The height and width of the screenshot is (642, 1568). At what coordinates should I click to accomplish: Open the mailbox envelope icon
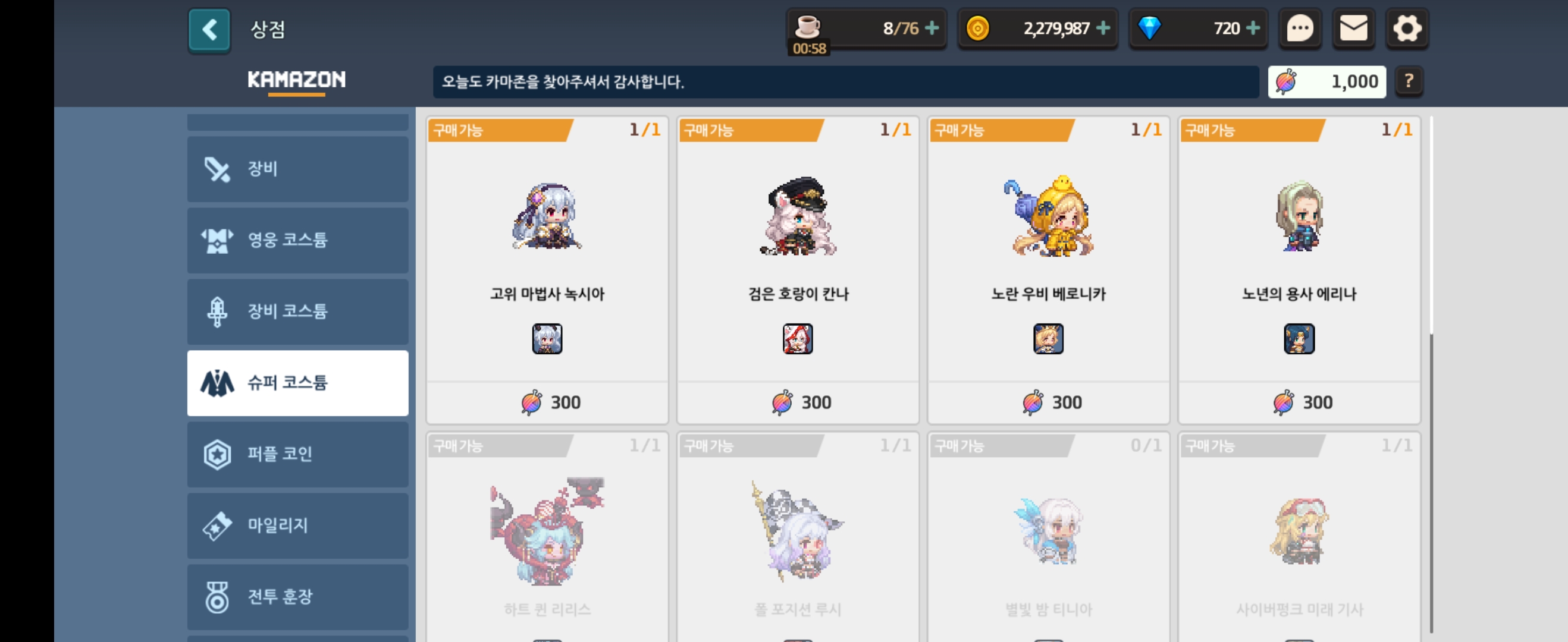[x=1353, y=28]
